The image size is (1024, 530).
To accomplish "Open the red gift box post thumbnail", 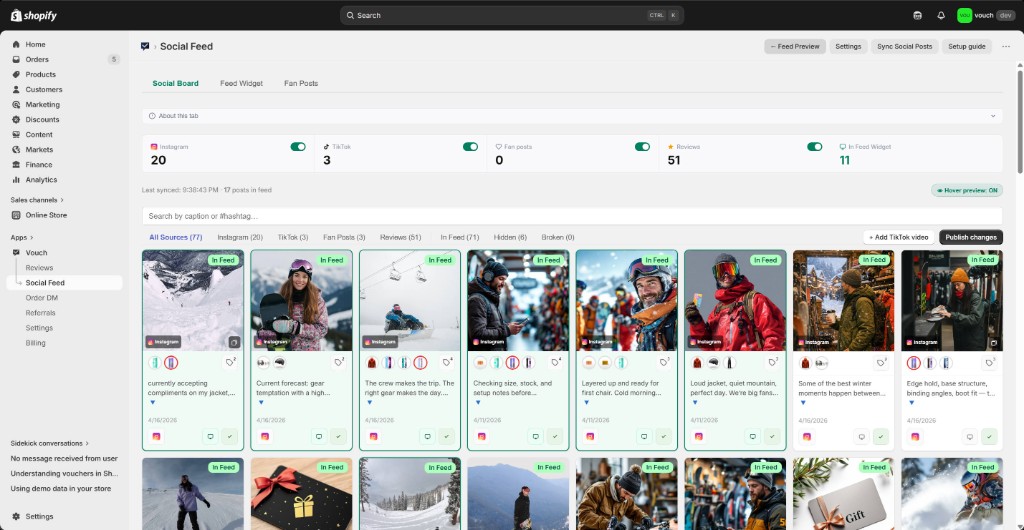I will [301, 493].
